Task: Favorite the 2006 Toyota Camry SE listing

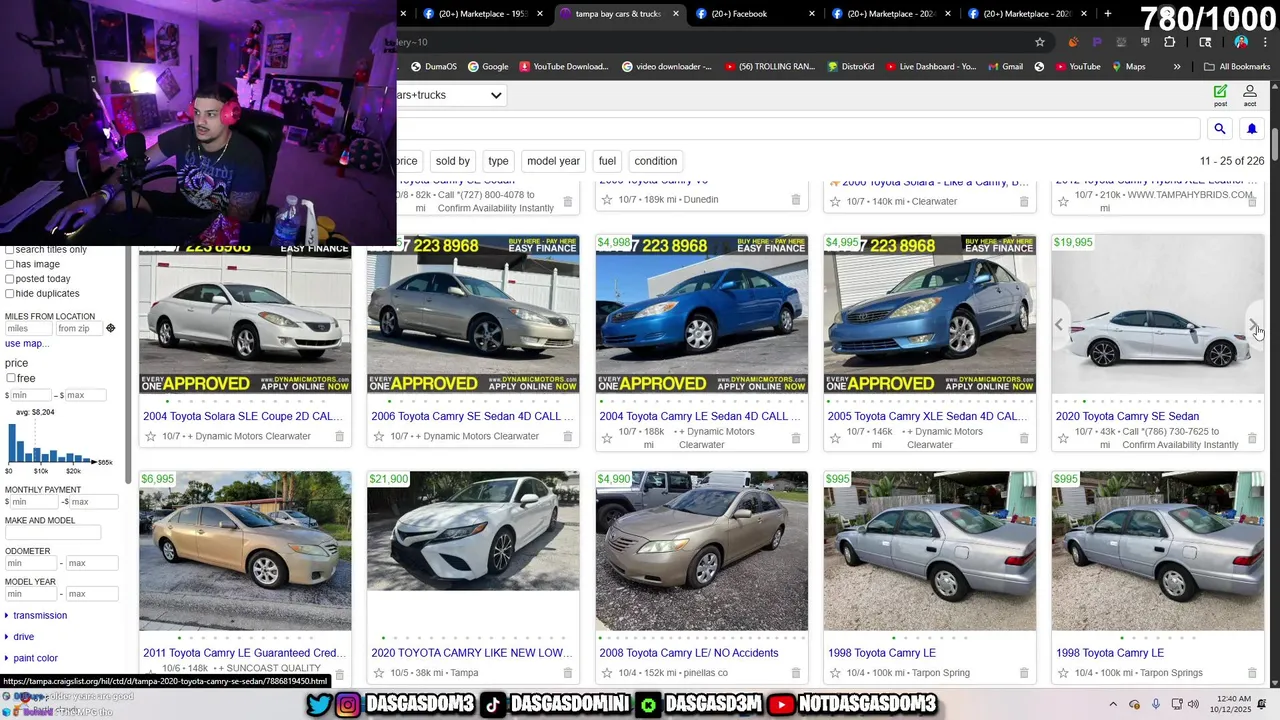Action: [378, 436]
